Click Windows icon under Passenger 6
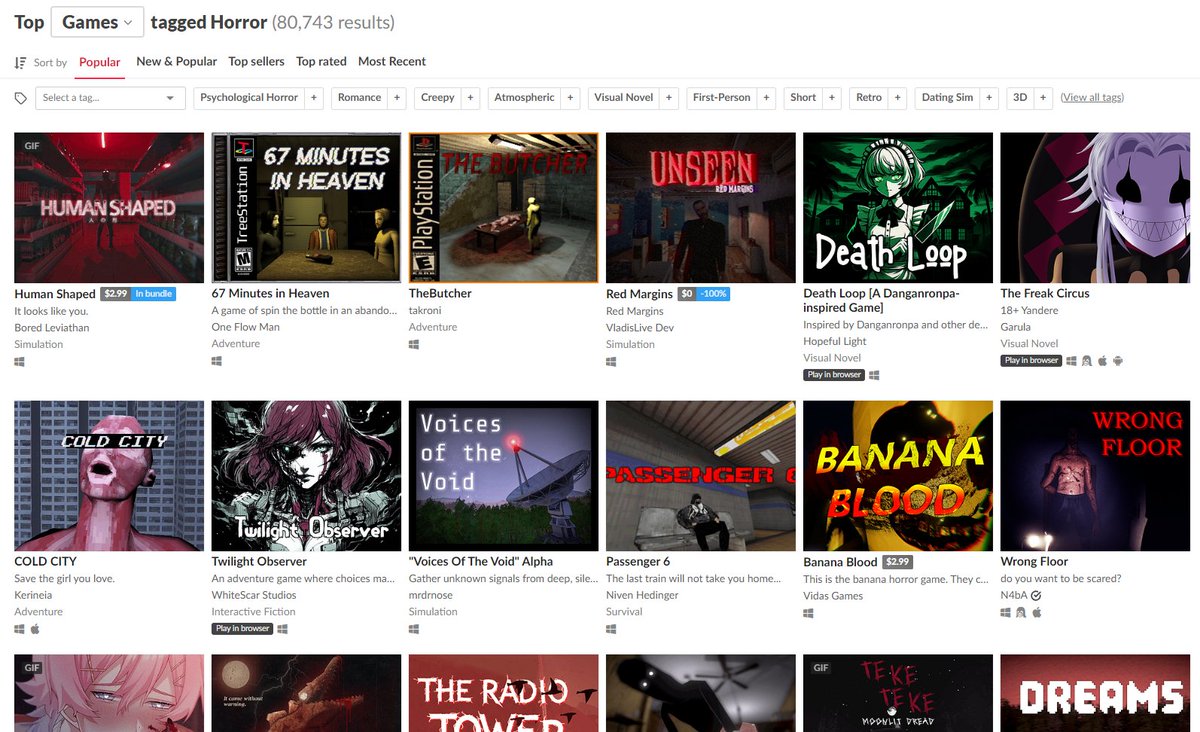 pyautogui.click(x=611, y=629)
